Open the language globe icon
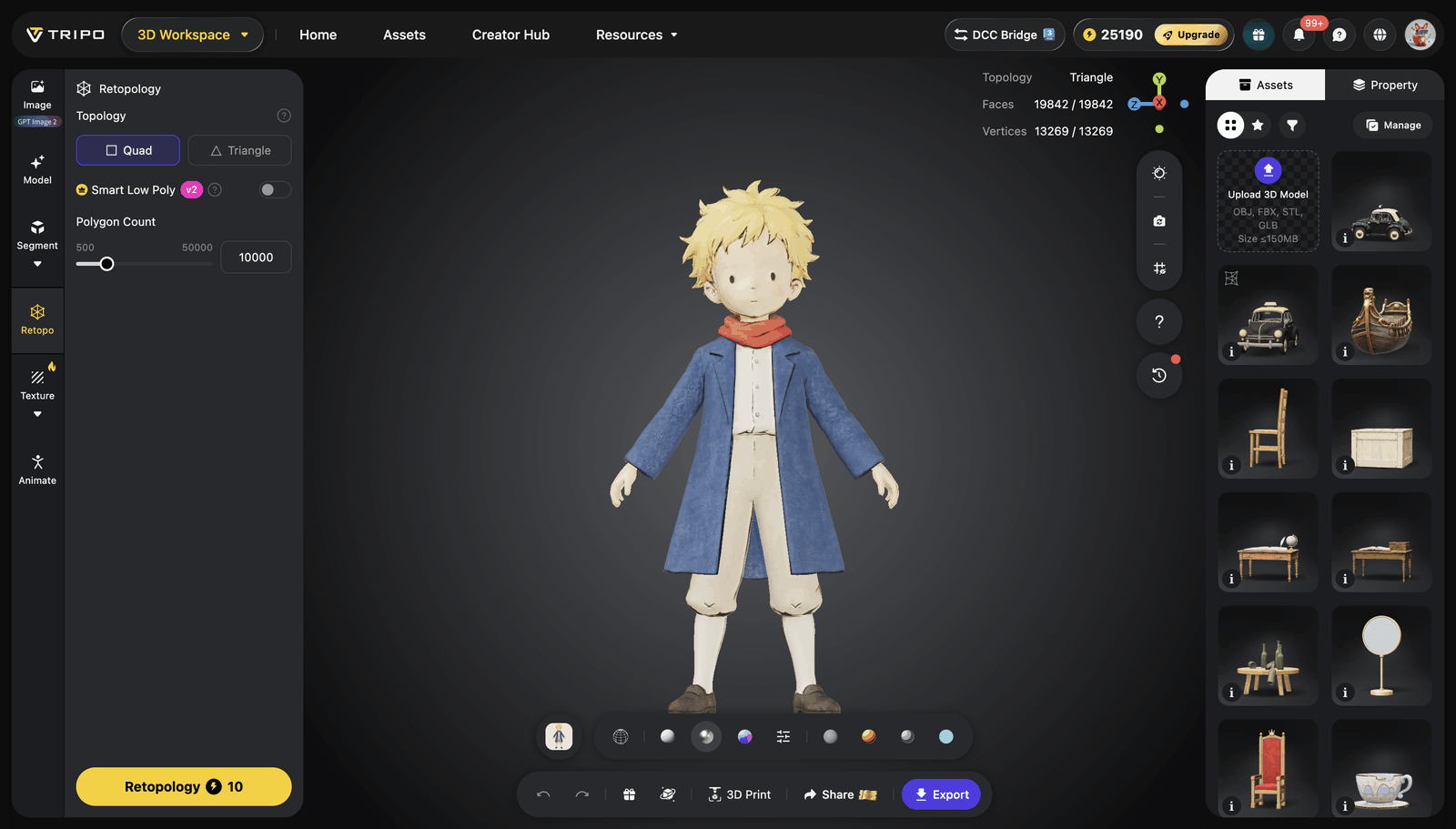This screenshot has width=1456, height=829. pyautogui.click(x=1380, y=35)
